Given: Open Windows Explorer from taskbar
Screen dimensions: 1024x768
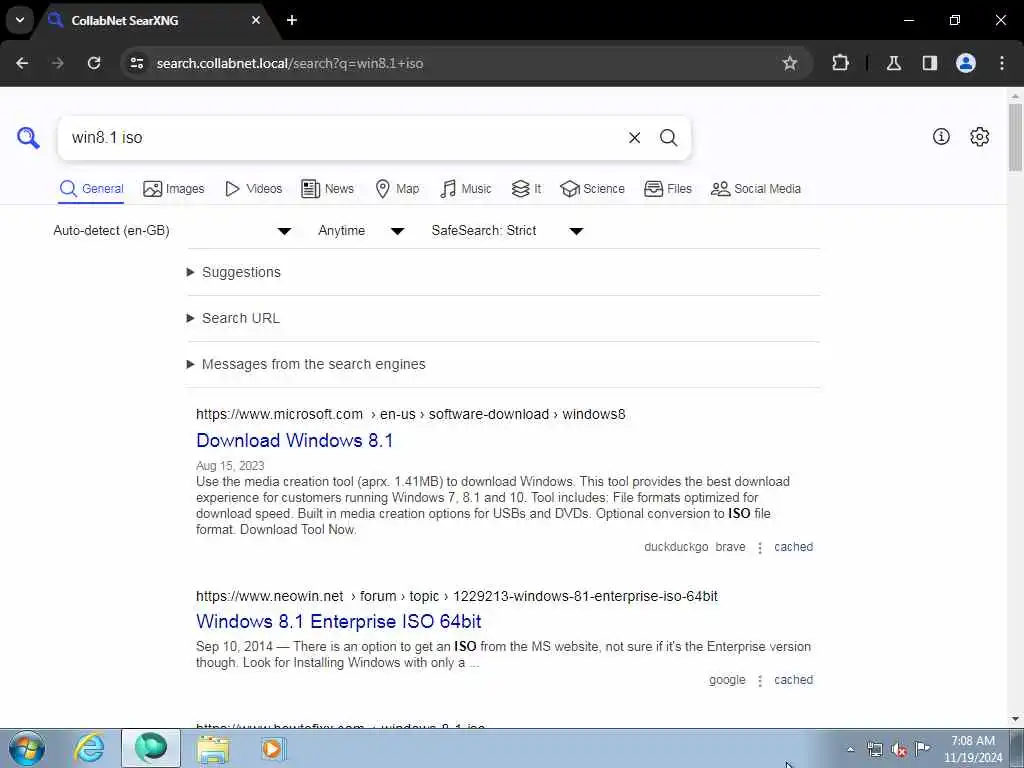Looking at the screenshot, I should click(214, 749).
